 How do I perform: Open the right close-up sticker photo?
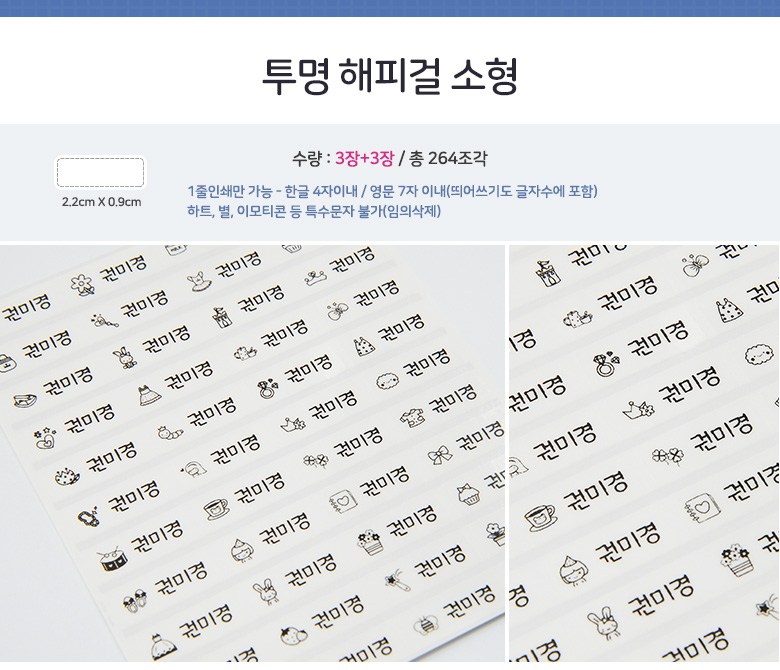pos(644,453)
